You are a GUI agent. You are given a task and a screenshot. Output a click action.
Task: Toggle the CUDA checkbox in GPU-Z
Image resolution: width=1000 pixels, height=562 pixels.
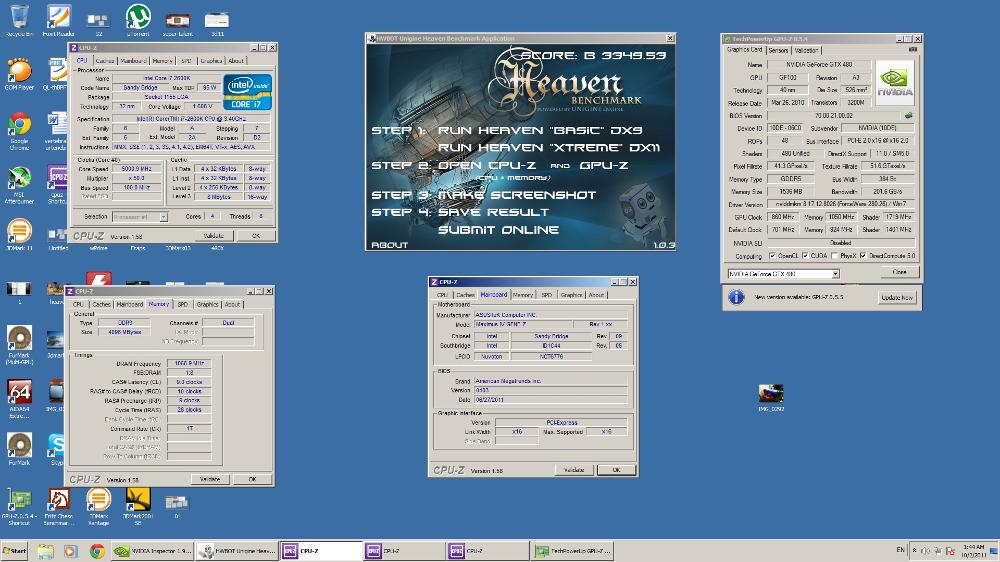(805, 256)
